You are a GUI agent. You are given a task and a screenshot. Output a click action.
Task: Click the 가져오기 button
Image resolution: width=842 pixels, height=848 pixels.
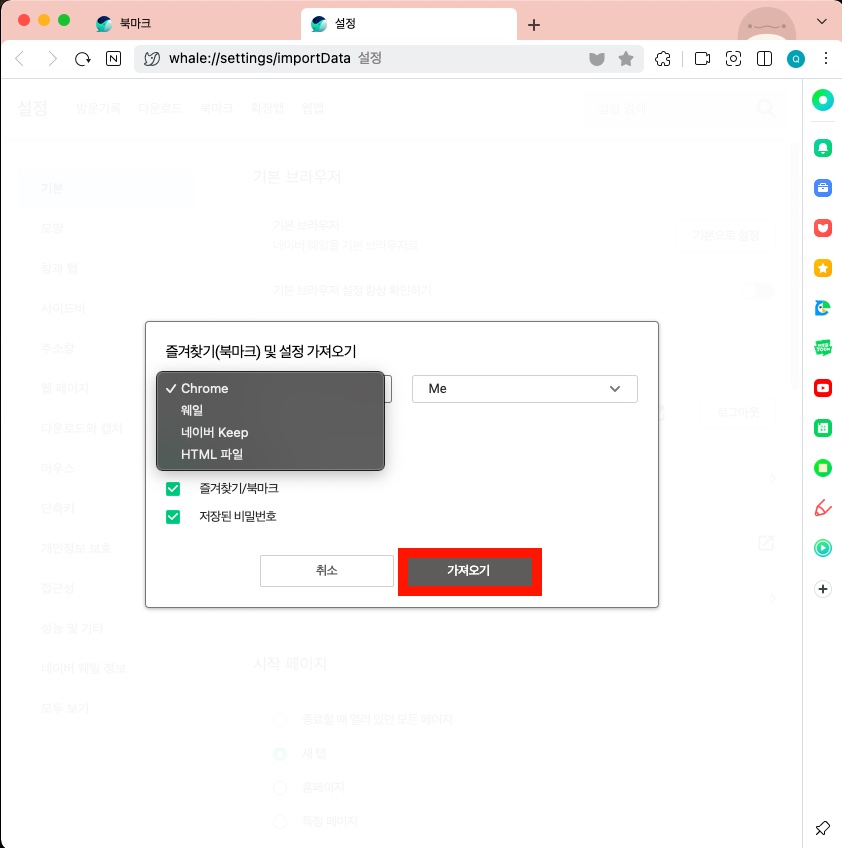point(469,571)
